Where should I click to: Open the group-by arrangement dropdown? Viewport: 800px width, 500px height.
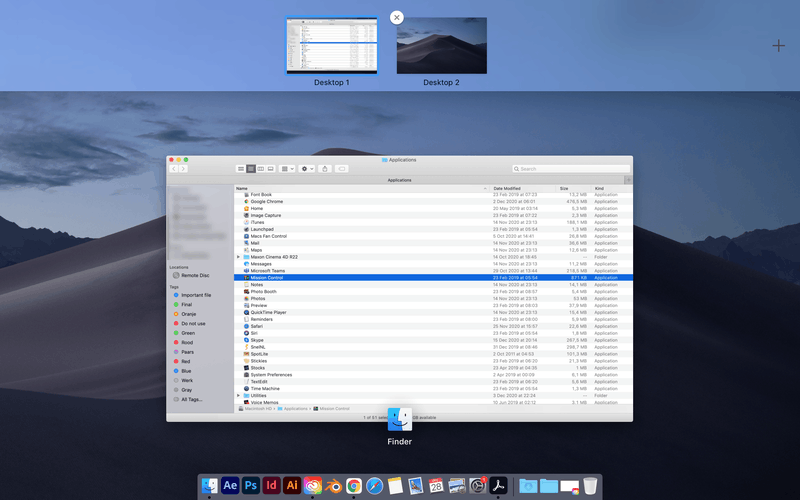pyautogui.click(x=288, y=169)
